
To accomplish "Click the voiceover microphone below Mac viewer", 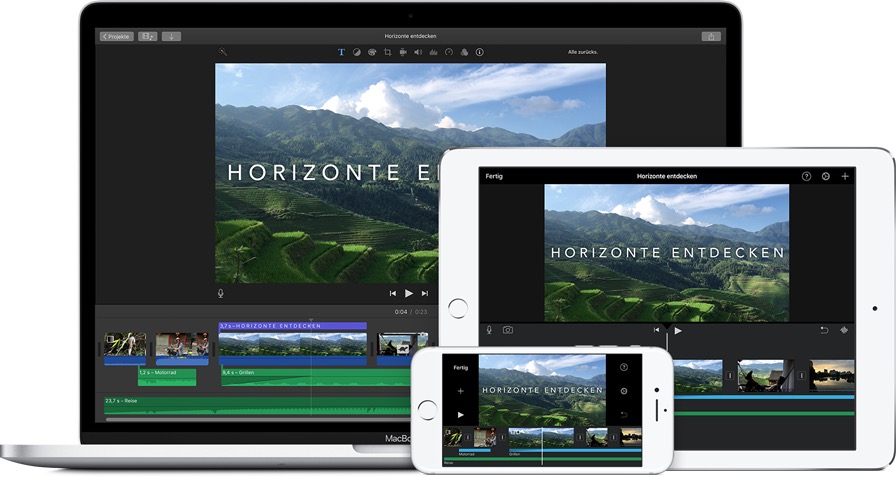I will coord(221,294).
